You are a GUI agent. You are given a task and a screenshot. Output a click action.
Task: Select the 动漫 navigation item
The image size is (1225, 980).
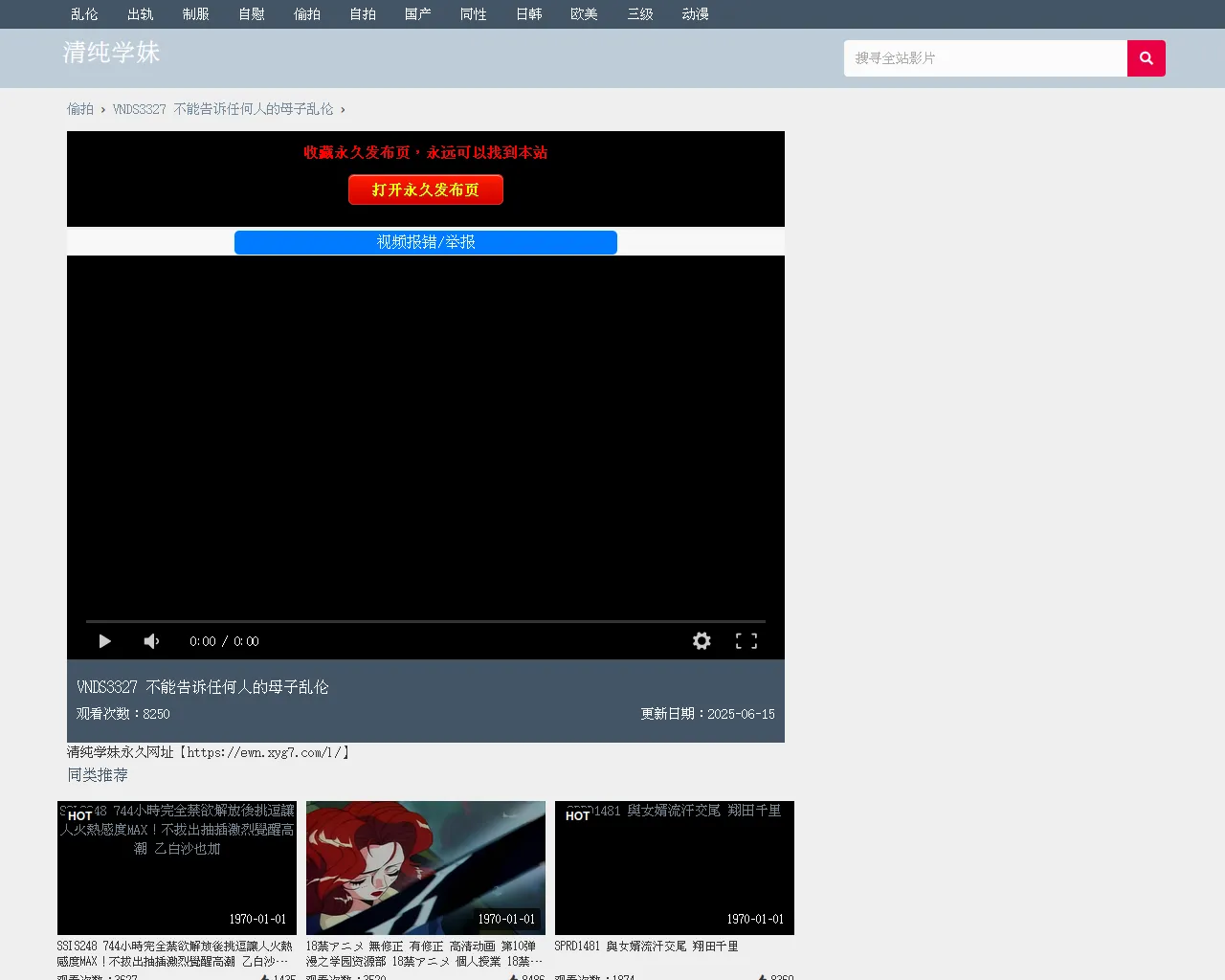(x=696, y=14)
